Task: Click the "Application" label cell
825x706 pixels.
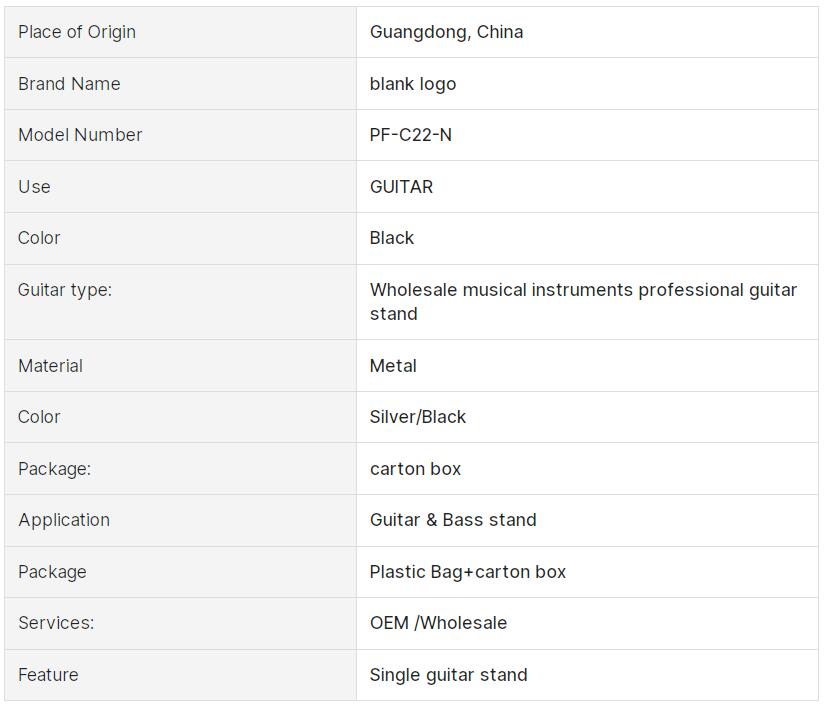Action: [64, 520]
